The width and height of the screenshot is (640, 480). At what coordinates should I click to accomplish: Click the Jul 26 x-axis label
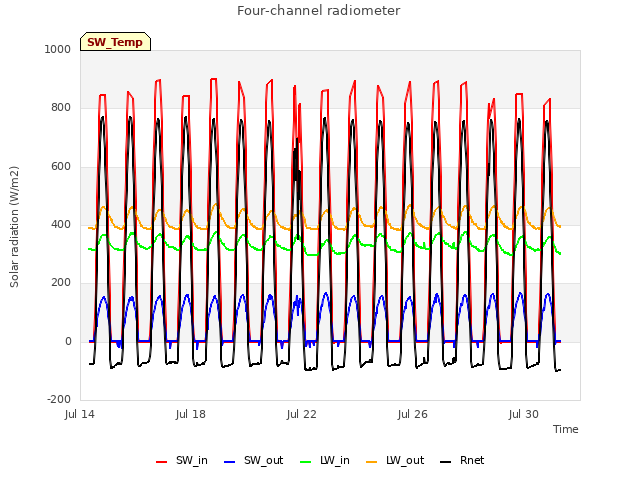pyautogui.click(x=413, y=414)
